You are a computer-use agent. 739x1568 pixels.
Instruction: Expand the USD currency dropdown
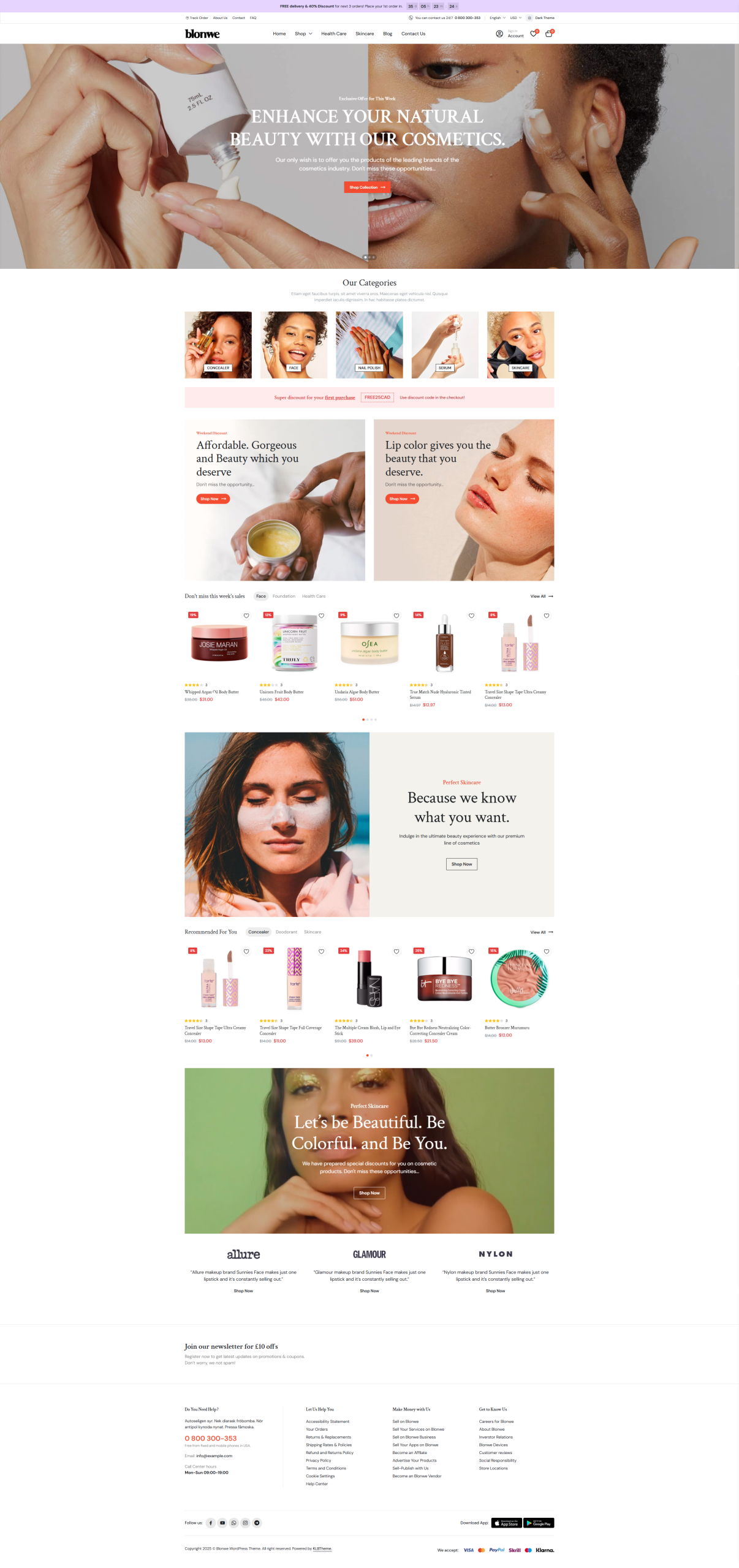[x=516, y=18]
